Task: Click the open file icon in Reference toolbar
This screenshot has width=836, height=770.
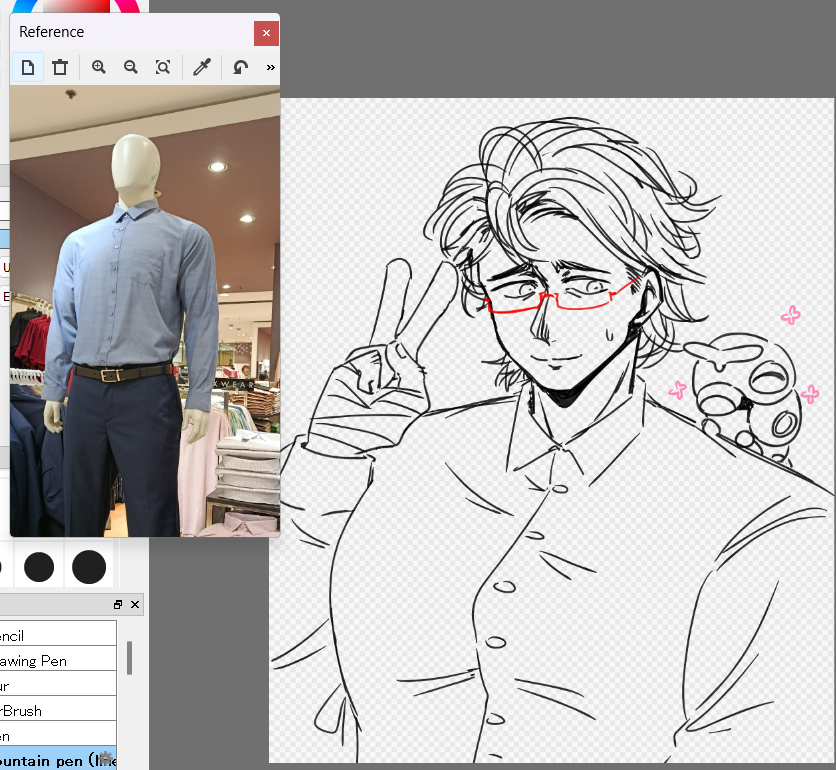Action: pos(28,67)
